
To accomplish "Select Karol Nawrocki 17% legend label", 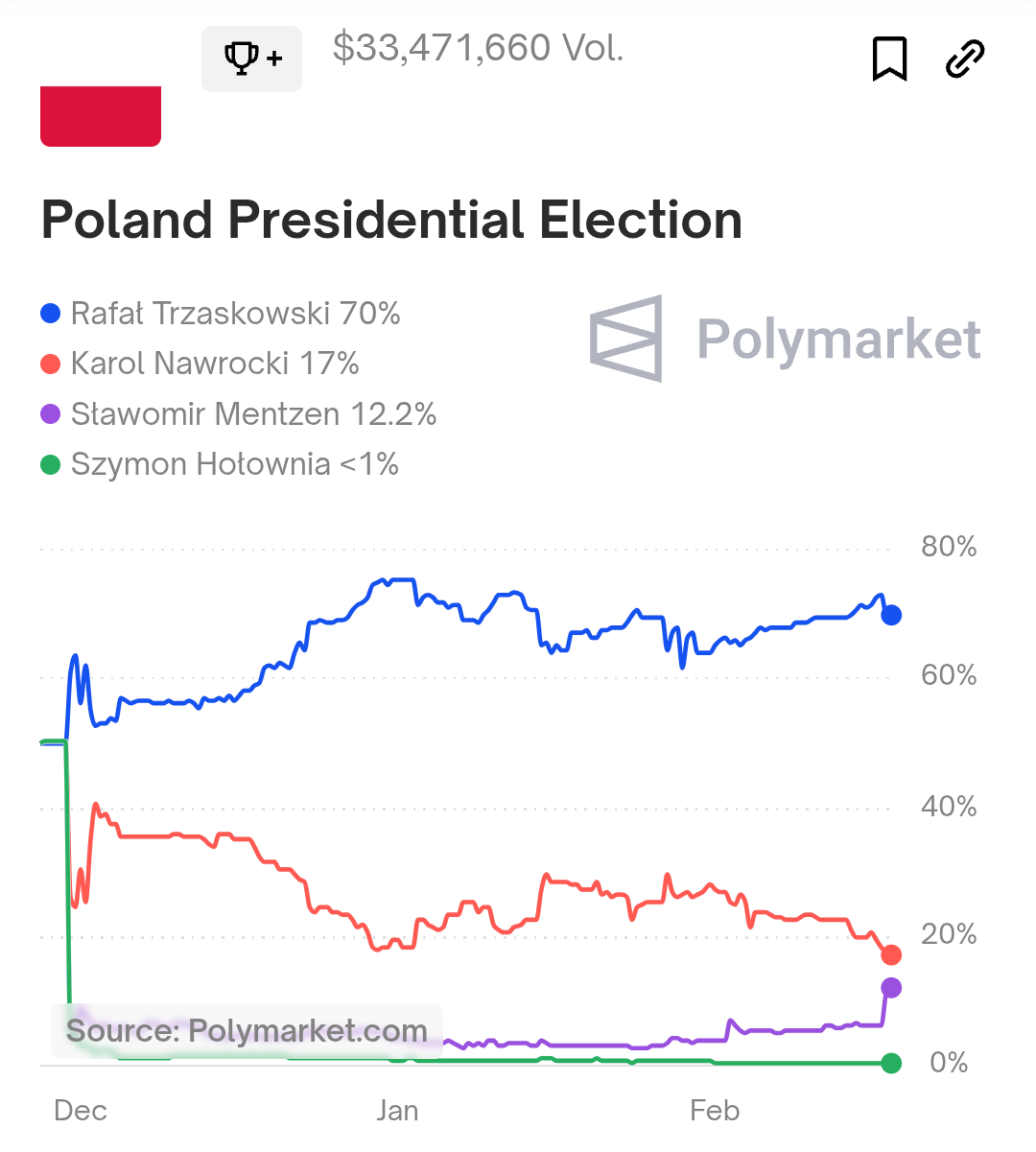I will coord(215,364).
